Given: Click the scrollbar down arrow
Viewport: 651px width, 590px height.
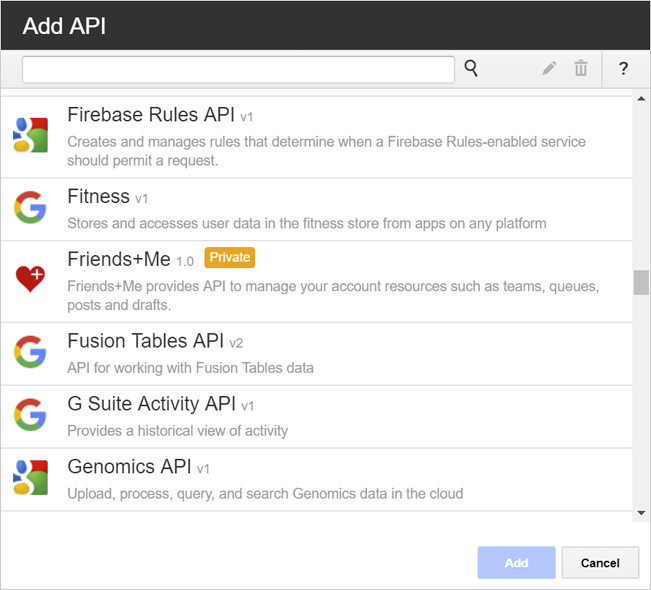Looking at the screenshot, I should [x=641, y=513].
